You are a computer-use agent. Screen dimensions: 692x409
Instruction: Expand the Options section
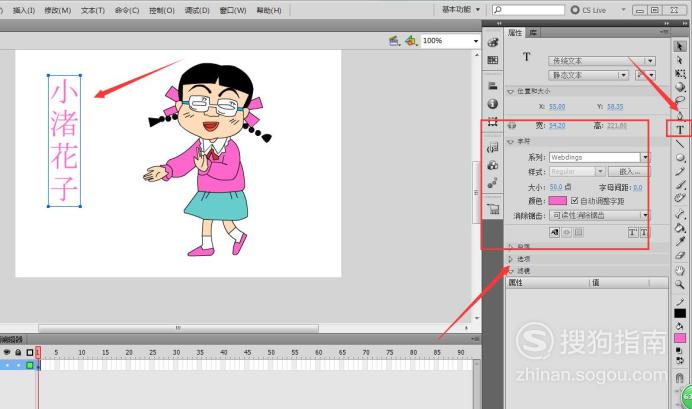click(511, 259)
